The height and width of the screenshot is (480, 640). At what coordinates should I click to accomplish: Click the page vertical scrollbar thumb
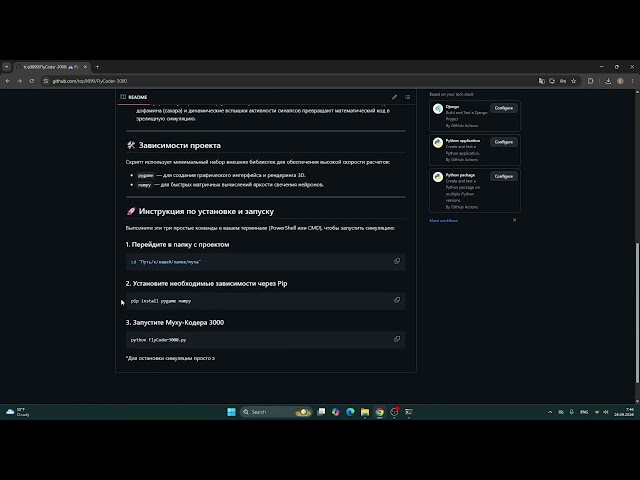[637, 312]
